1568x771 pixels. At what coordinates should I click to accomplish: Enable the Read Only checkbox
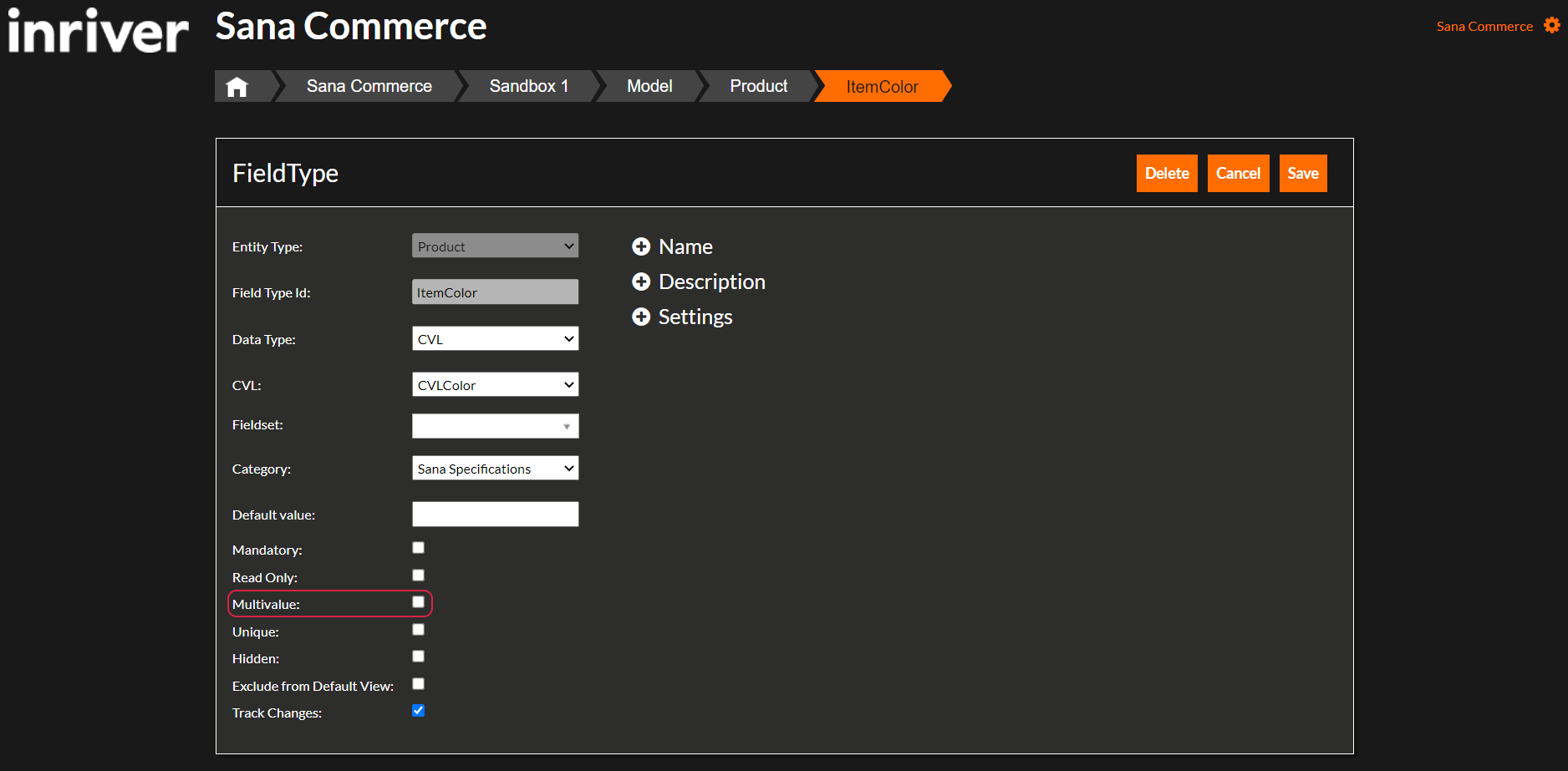418,576
